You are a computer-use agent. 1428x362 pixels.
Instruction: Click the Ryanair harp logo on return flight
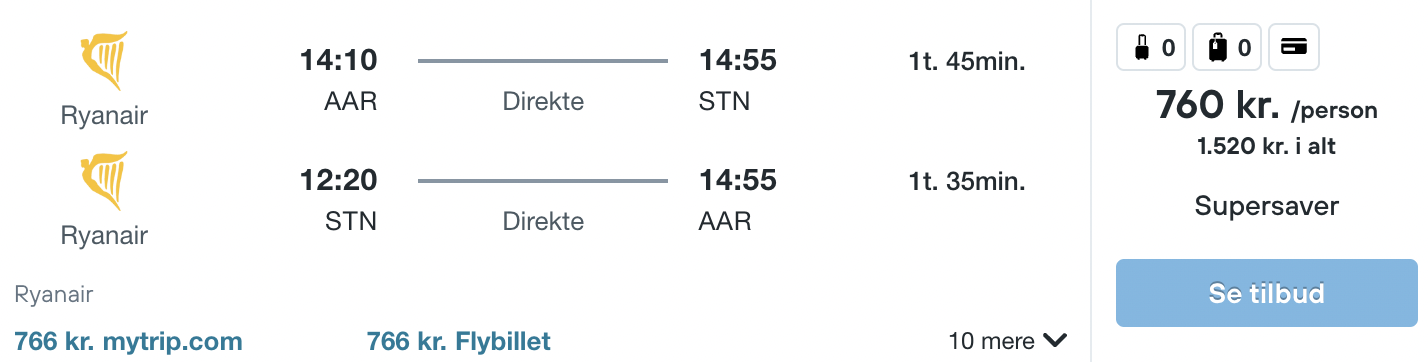pos(104,181)
